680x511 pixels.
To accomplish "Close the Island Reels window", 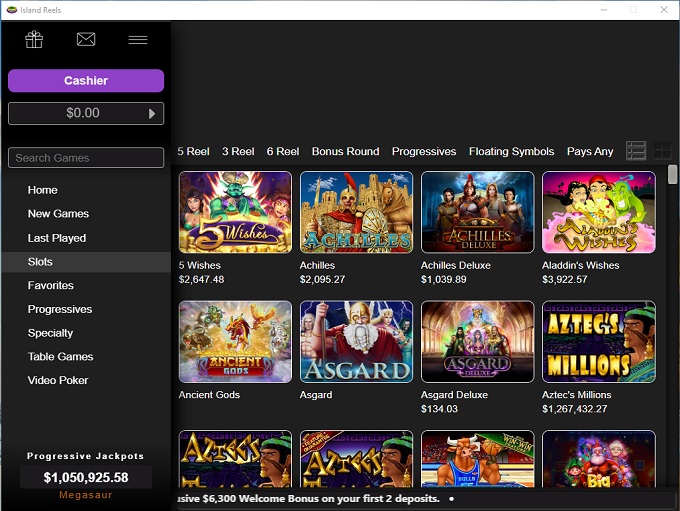I will (x=664, y=10).
